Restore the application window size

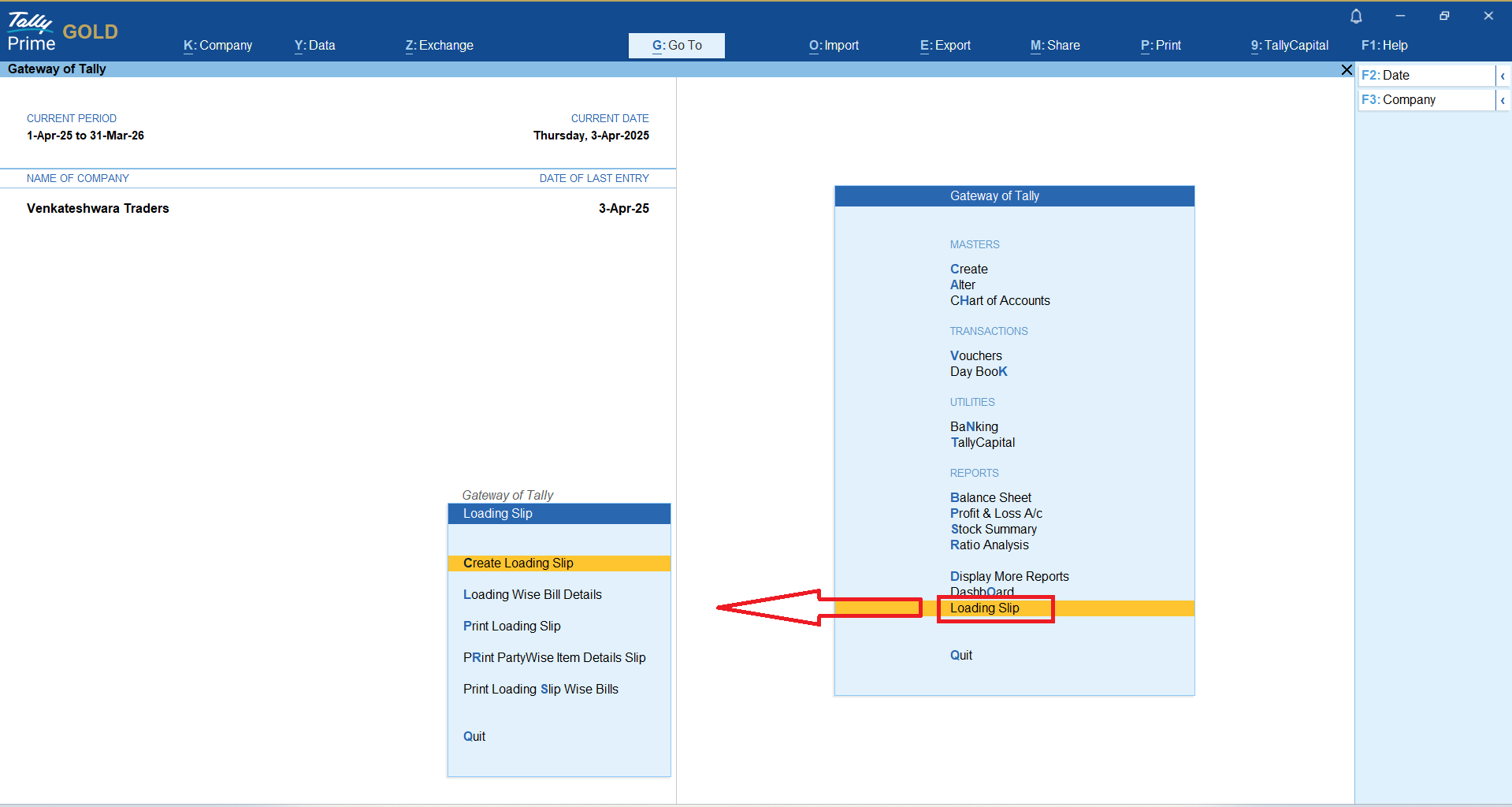(x=1443, y=16)
